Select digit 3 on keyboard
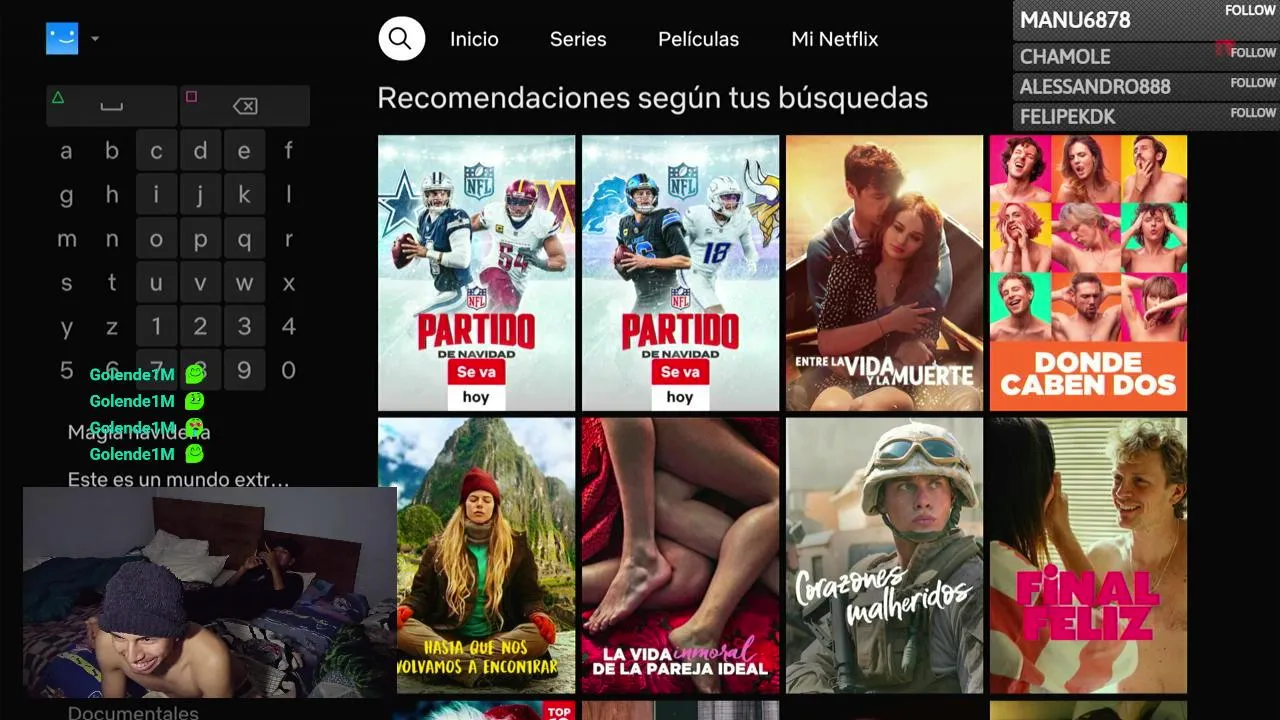 pos(244,326)
